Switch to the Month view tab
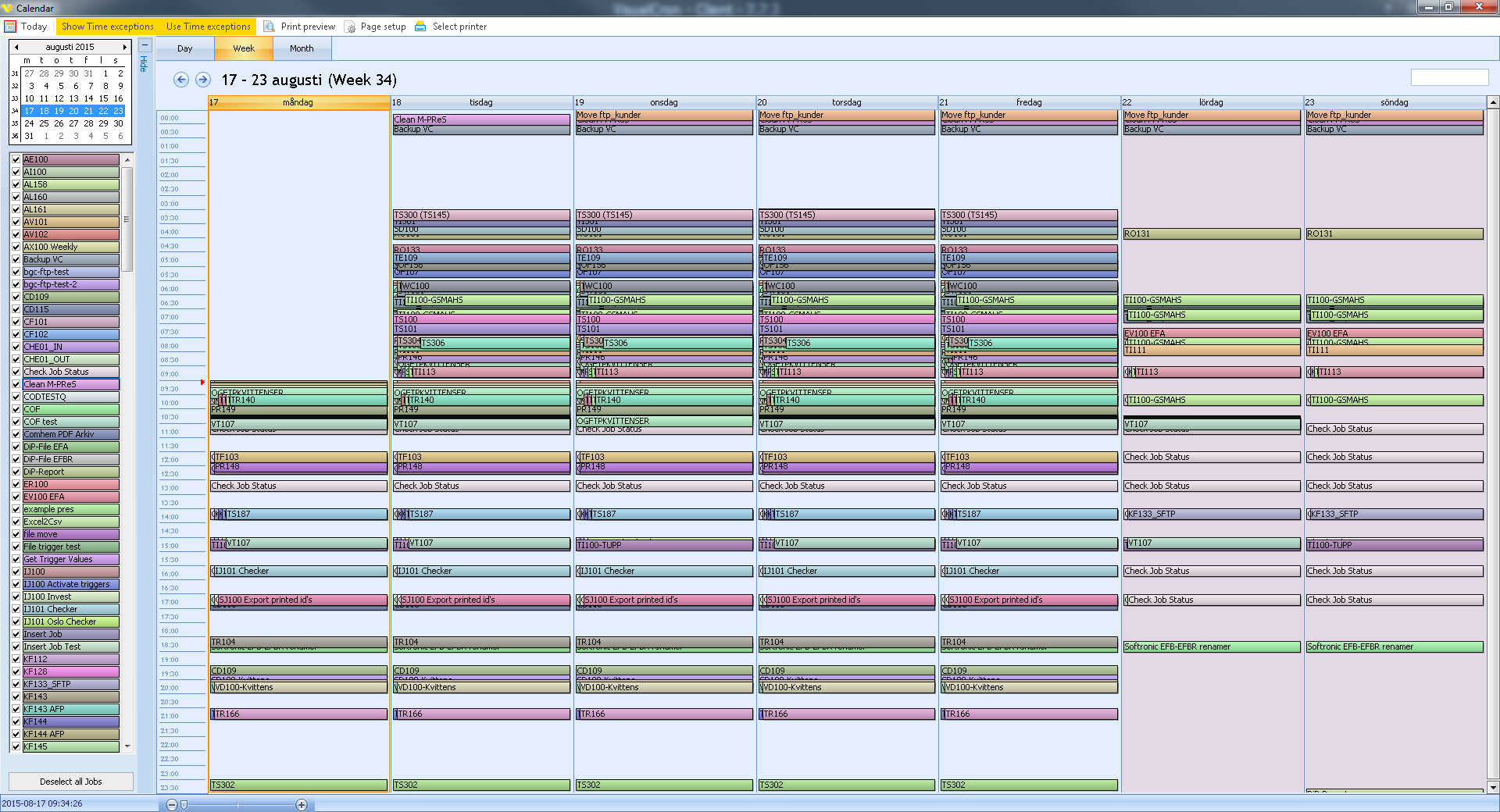 tap(302, 48)
